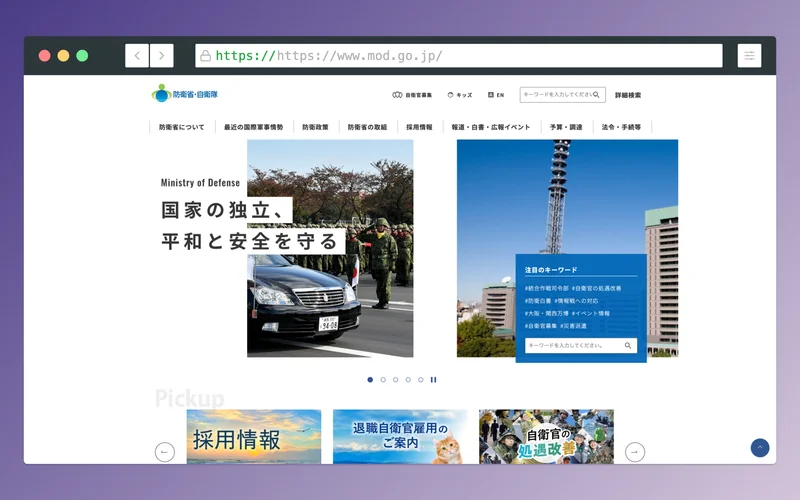The height and width of the screenshot is (500, 800).
Task: Click the #統合作戦司令部 keyword tag
Action: [x=546, y=288]
